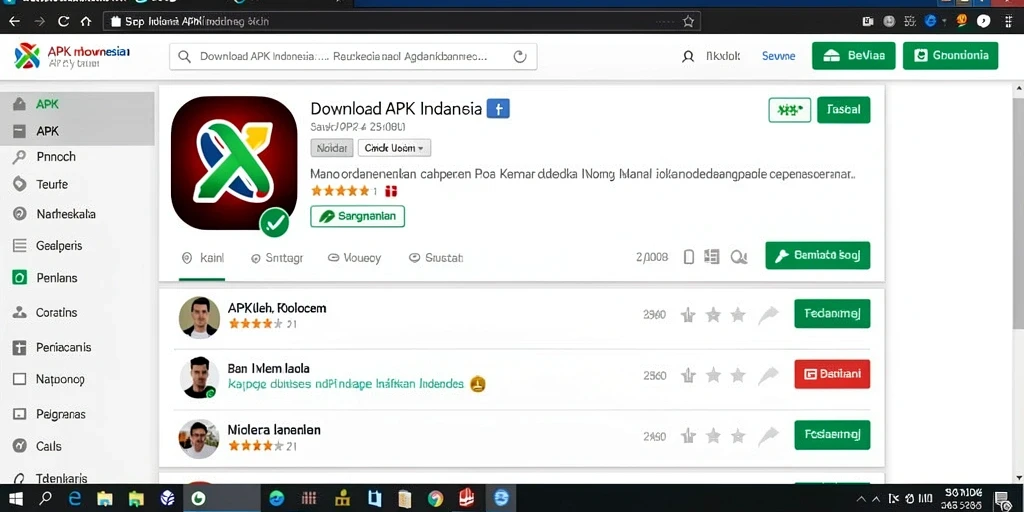Screen dimensions: 1024x512
Task: Click the address bar URL field
Action: click(402, 22)
